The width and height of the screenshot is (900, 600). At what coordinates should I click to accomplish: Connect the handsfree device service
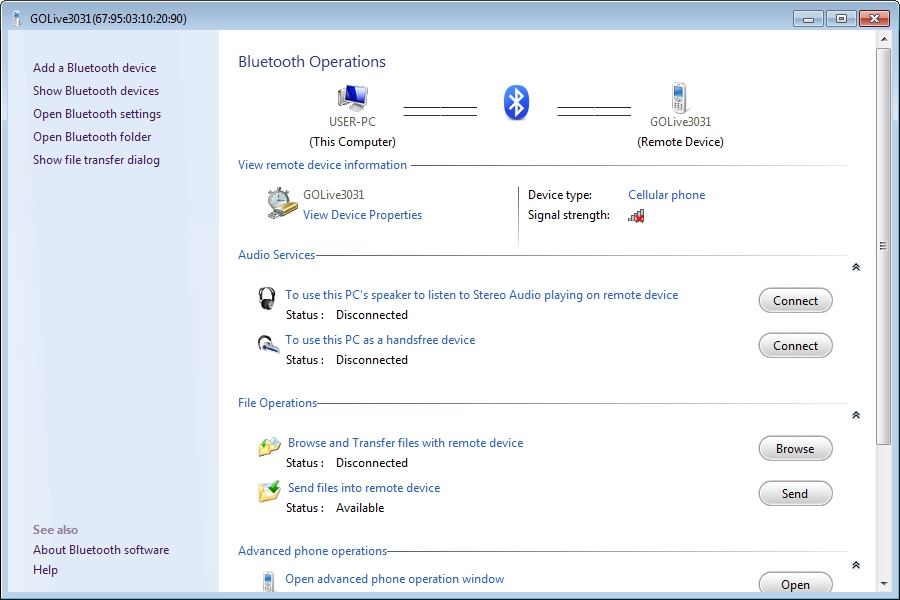[795, 346]
